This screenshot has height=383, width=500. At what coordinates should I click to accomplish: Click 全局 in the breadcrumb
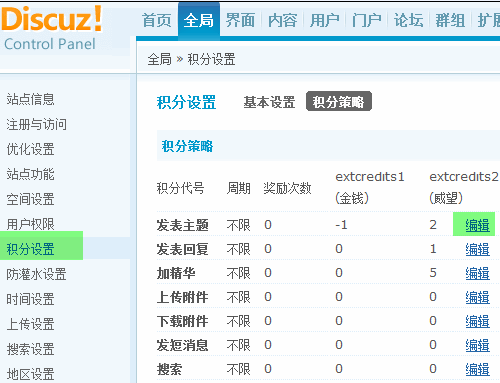(159, 59)
